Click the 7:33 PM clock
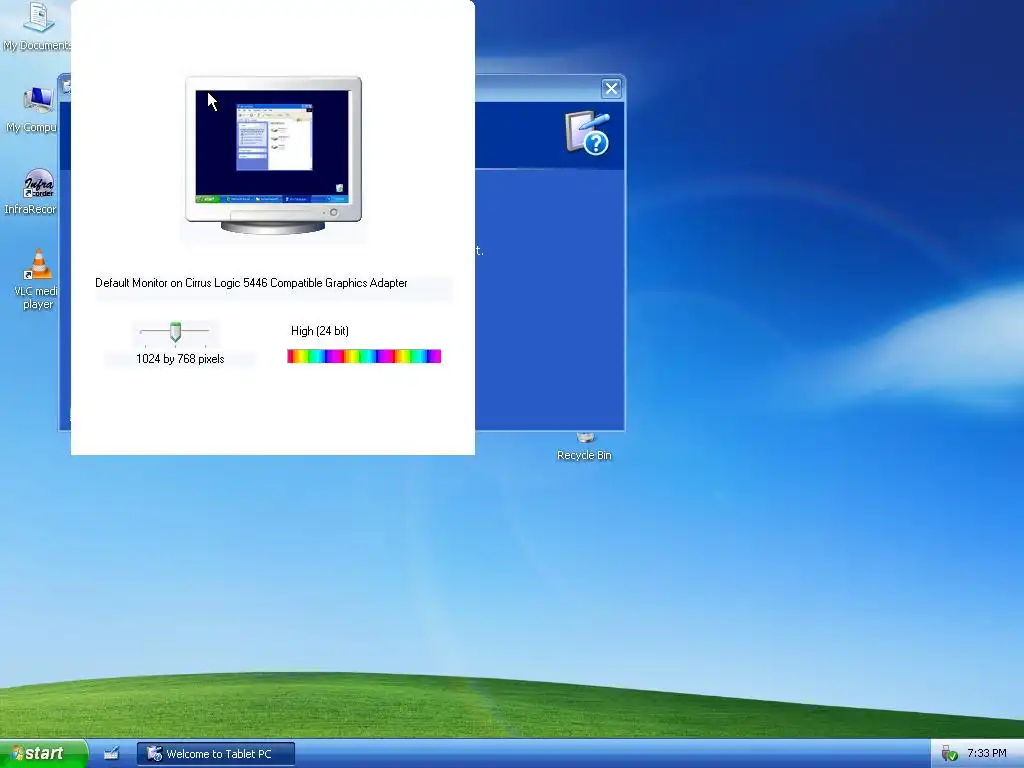 pyautogui.click(x=986, y=754)
